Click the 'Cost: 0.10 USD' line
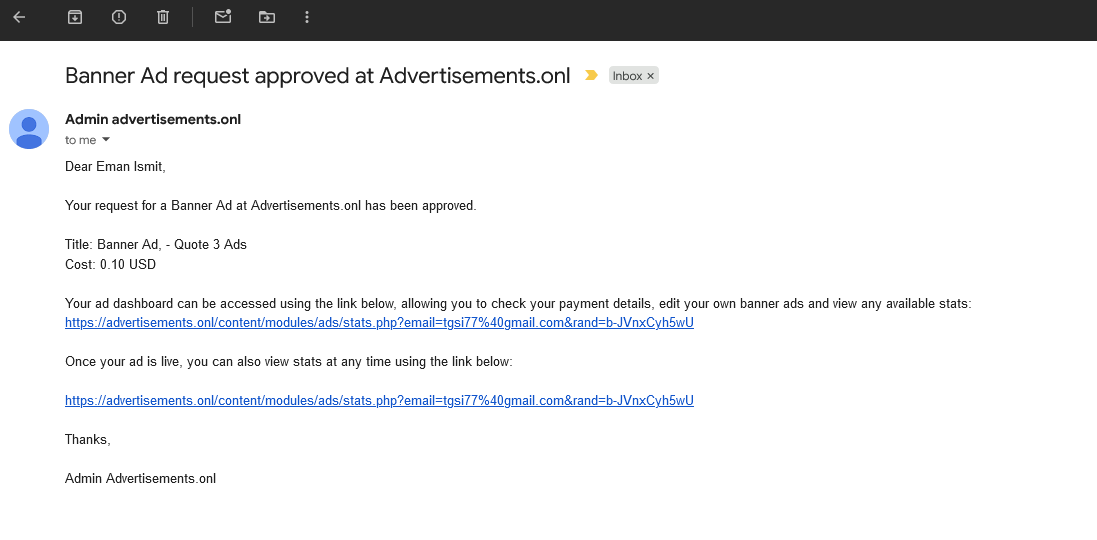 coord(110,265)
